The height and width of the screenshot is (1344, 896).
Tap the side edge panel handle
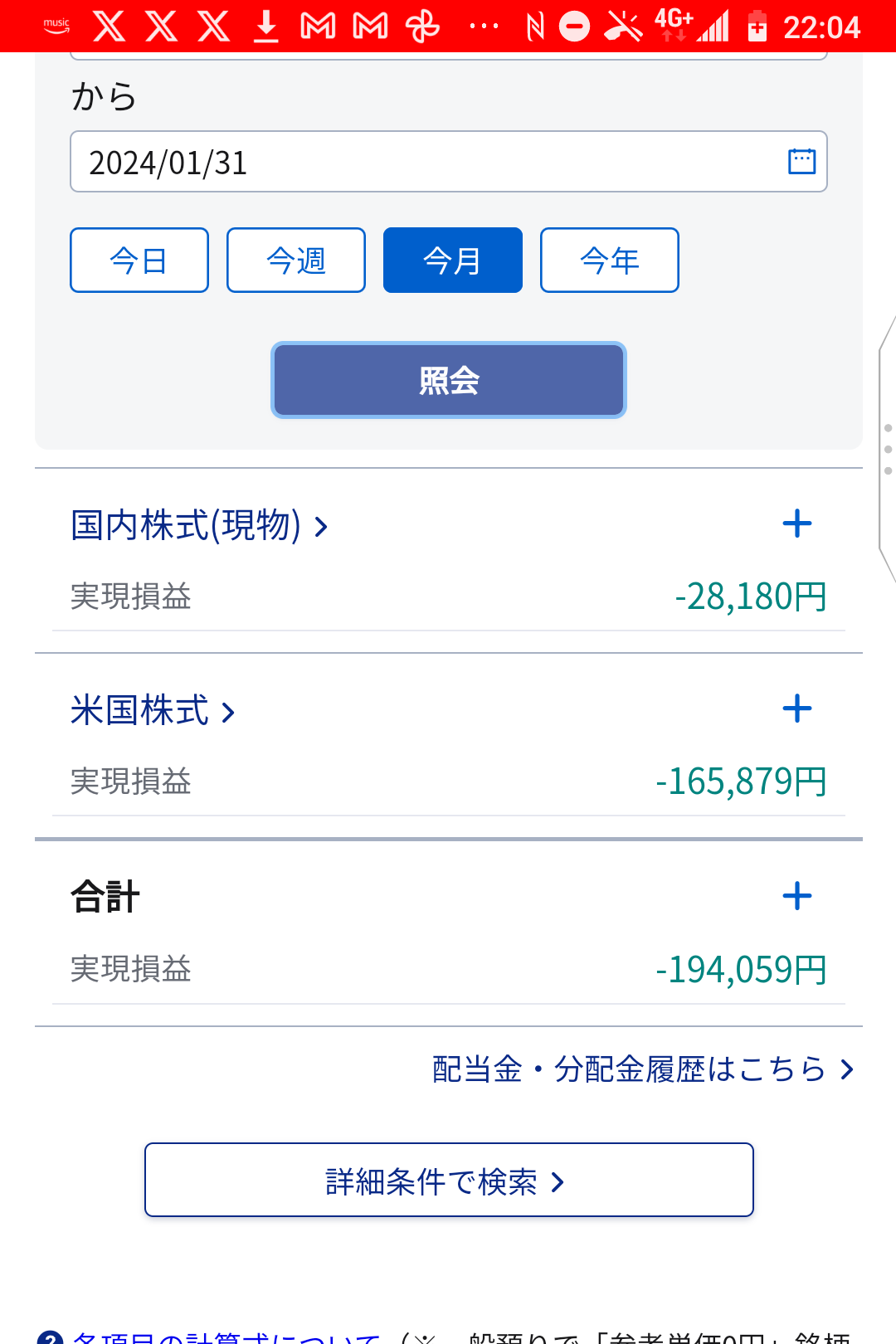887,449
